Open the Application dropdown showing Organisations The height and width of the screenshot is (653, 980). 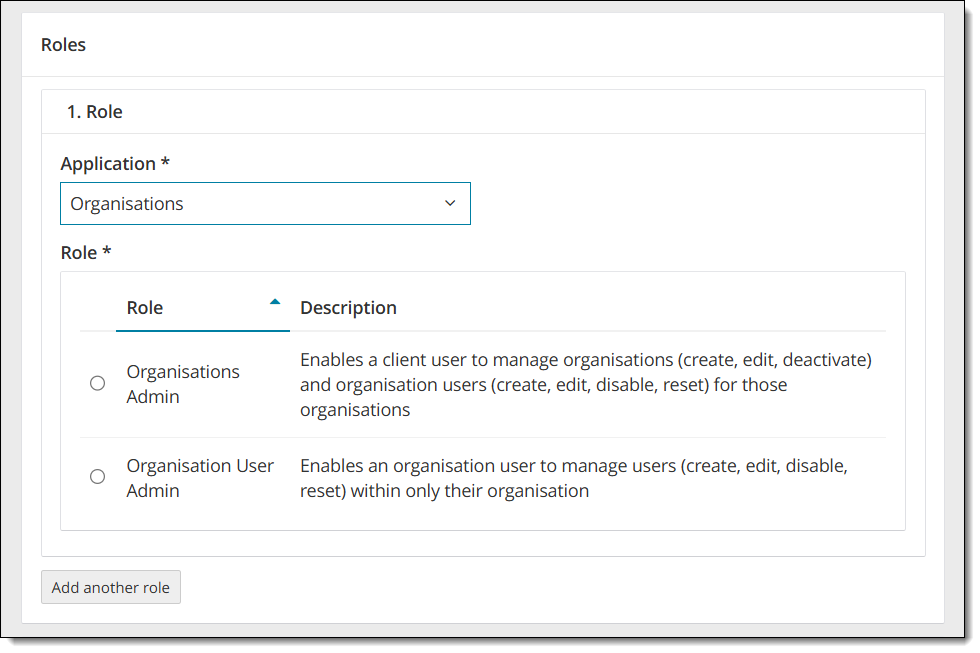(265, 203)
